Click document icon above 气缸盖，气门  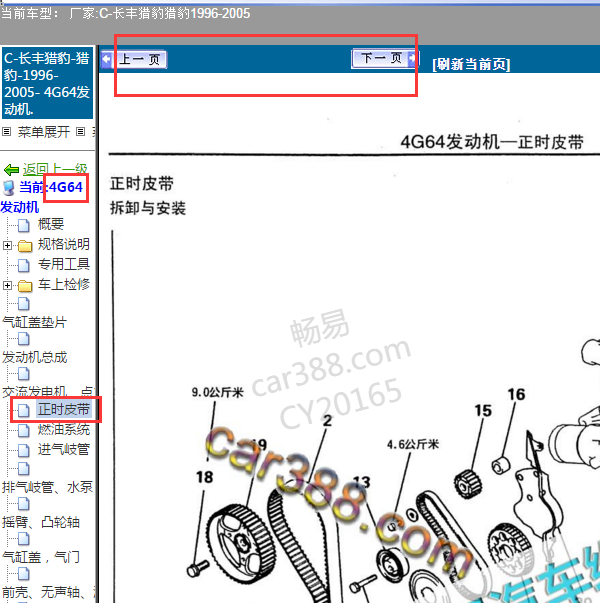[24, 538]
